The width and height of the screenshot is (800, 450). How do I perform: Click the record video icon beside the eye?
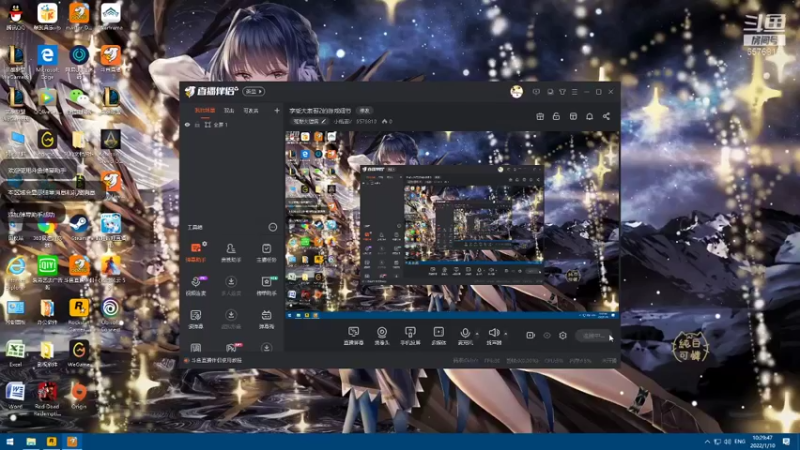point(531,335)
